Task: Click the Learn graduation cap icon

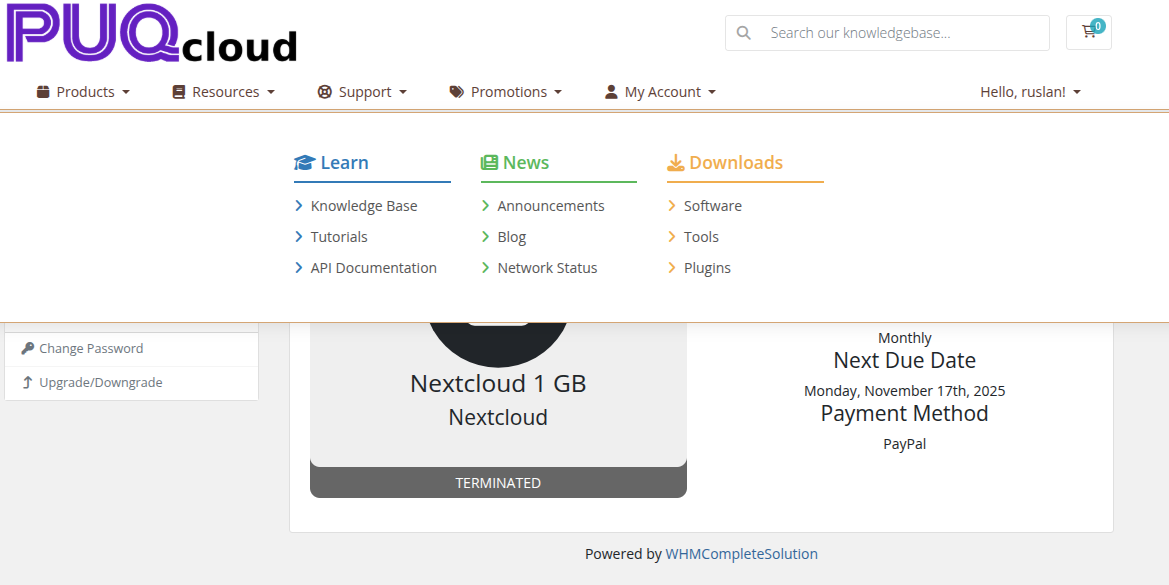Action: pyautogui.click(x=304, y=163)
